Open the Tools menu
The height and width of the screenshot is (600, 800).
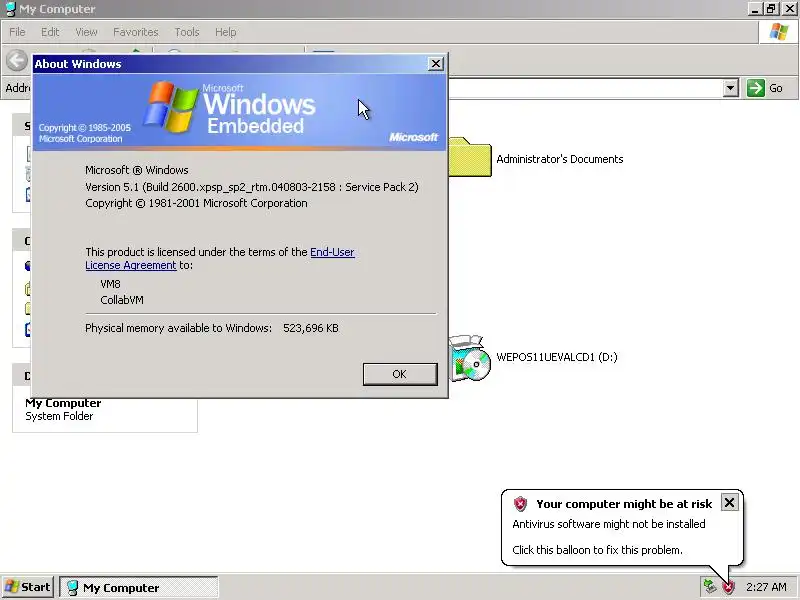coord(187,32)
